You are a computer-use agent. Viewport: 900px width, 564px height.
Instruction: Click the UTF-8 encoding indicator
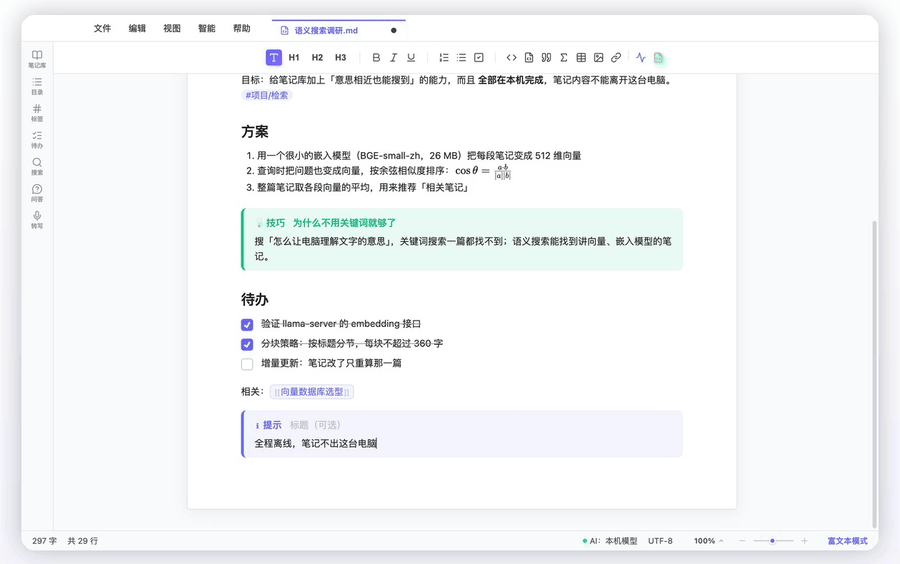[x=660, y=540]
